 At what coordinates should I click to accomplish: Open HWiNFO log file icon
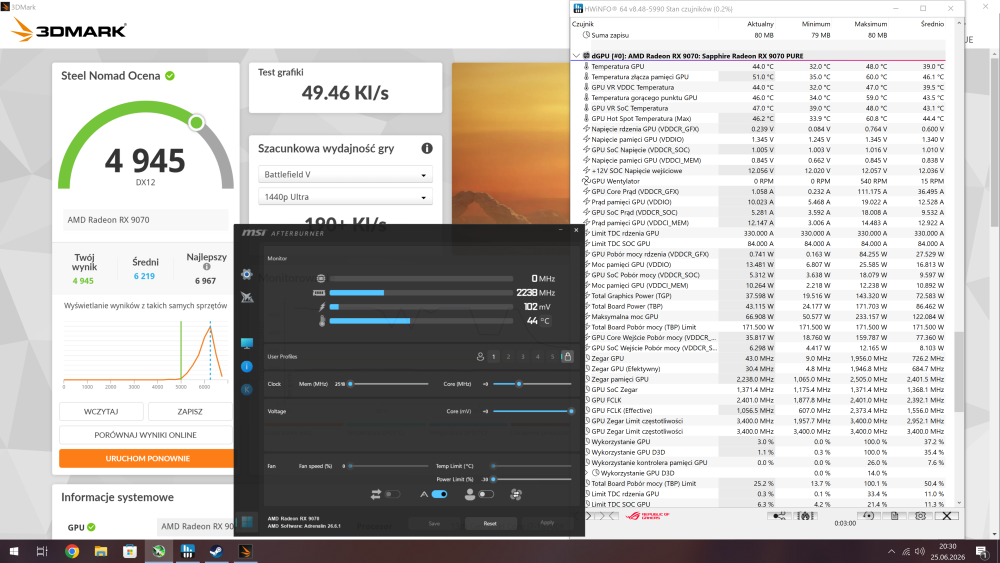point(894,516)
